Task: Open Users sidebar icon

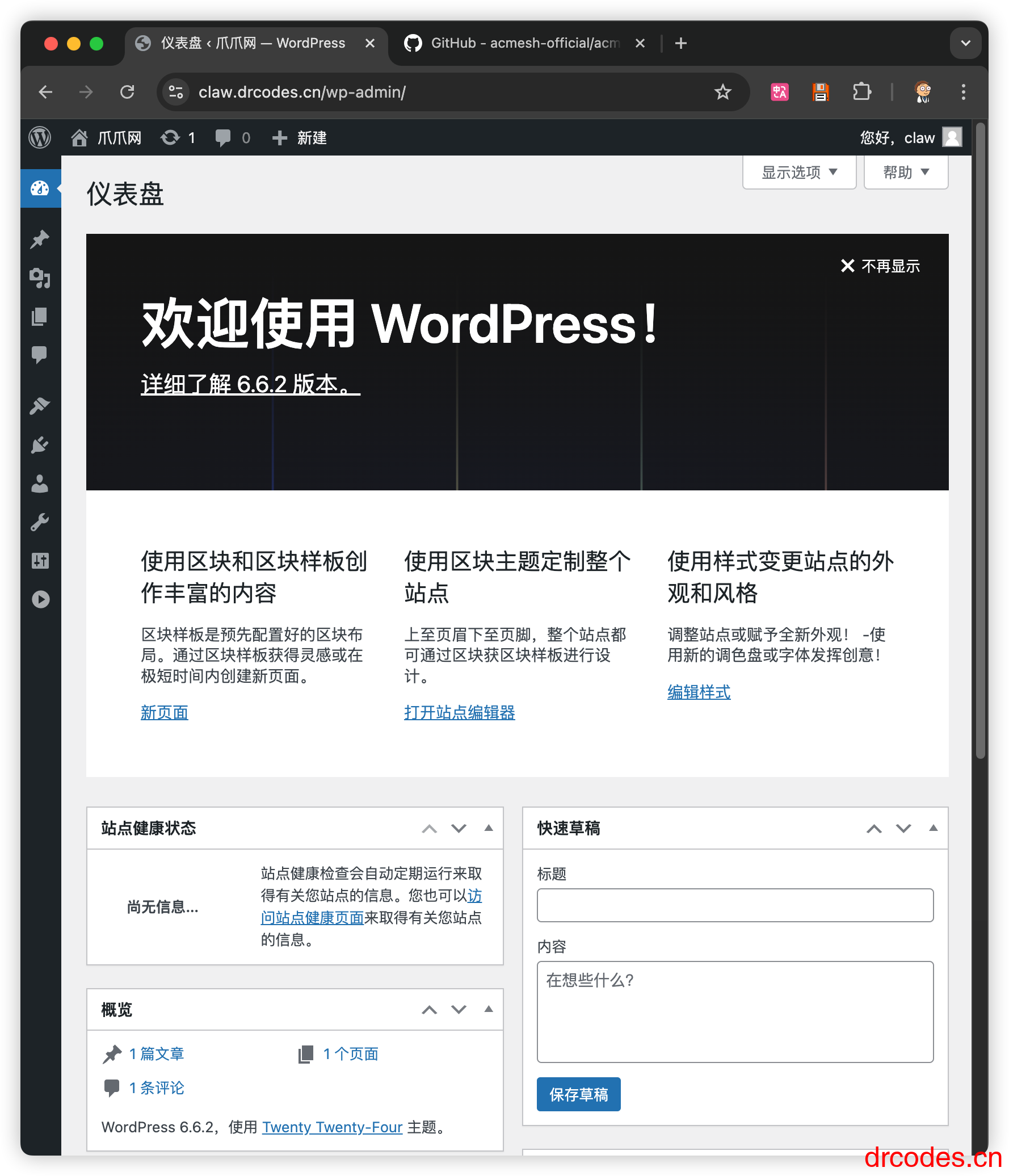Action: point(40,484)
